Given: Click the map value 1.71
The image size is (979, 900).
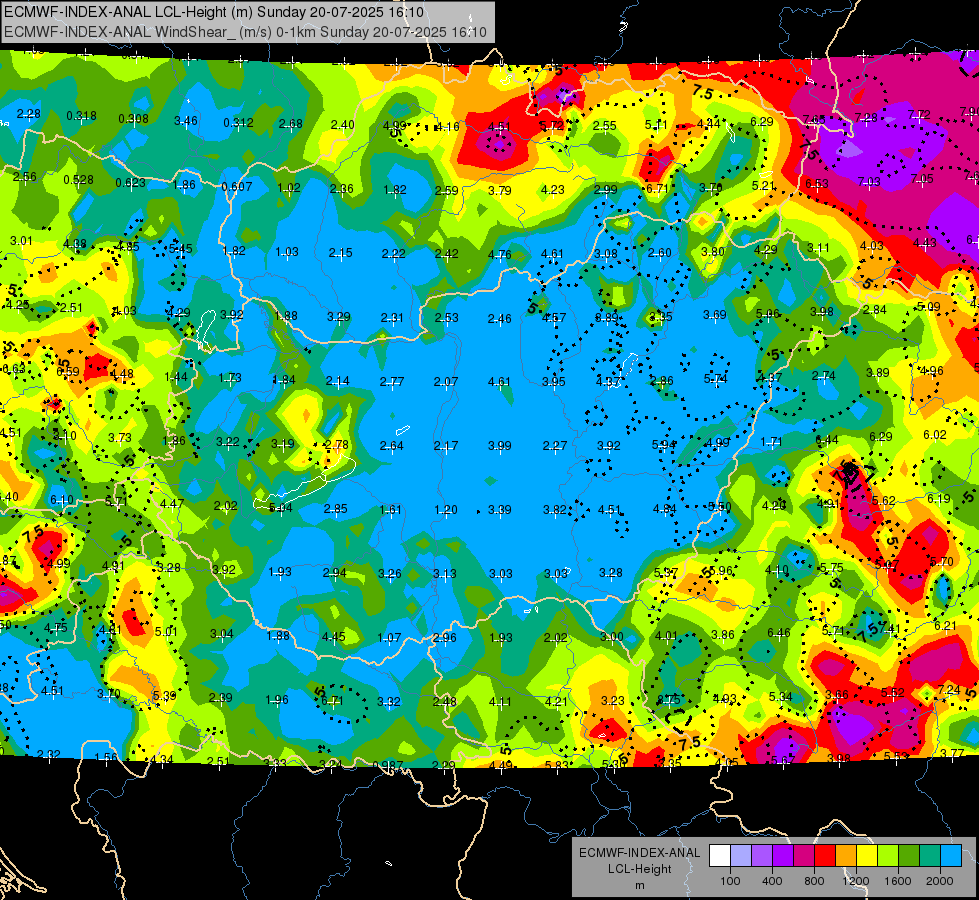Looking at the screenshot, I should click(771, 442).
